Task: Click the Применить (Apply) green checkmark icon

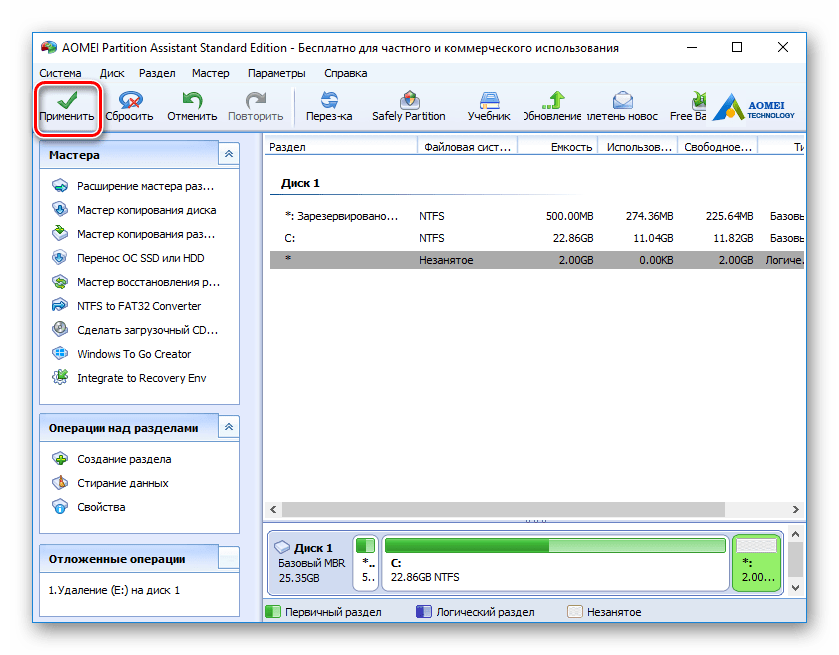Action: tap(67, 100)
